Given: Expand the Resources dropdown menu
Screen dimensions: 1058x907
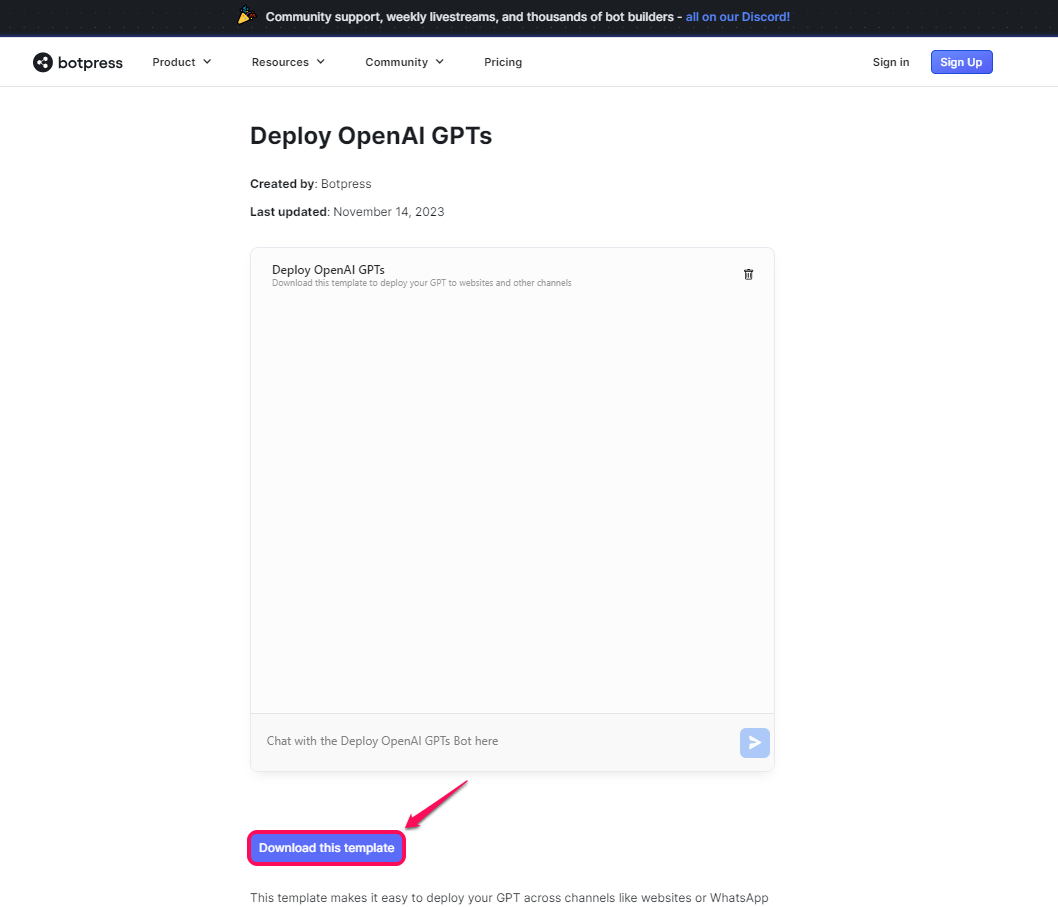Looking at the screenshot, I should click(x=288, y=62).
